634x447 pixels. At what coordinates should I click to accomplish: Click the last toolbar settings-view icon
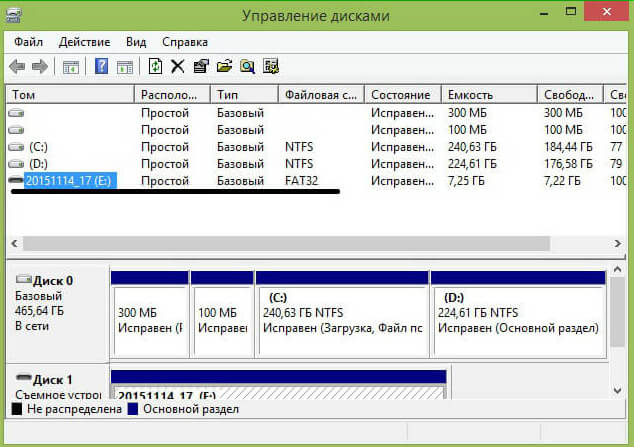tap(271, 66)
